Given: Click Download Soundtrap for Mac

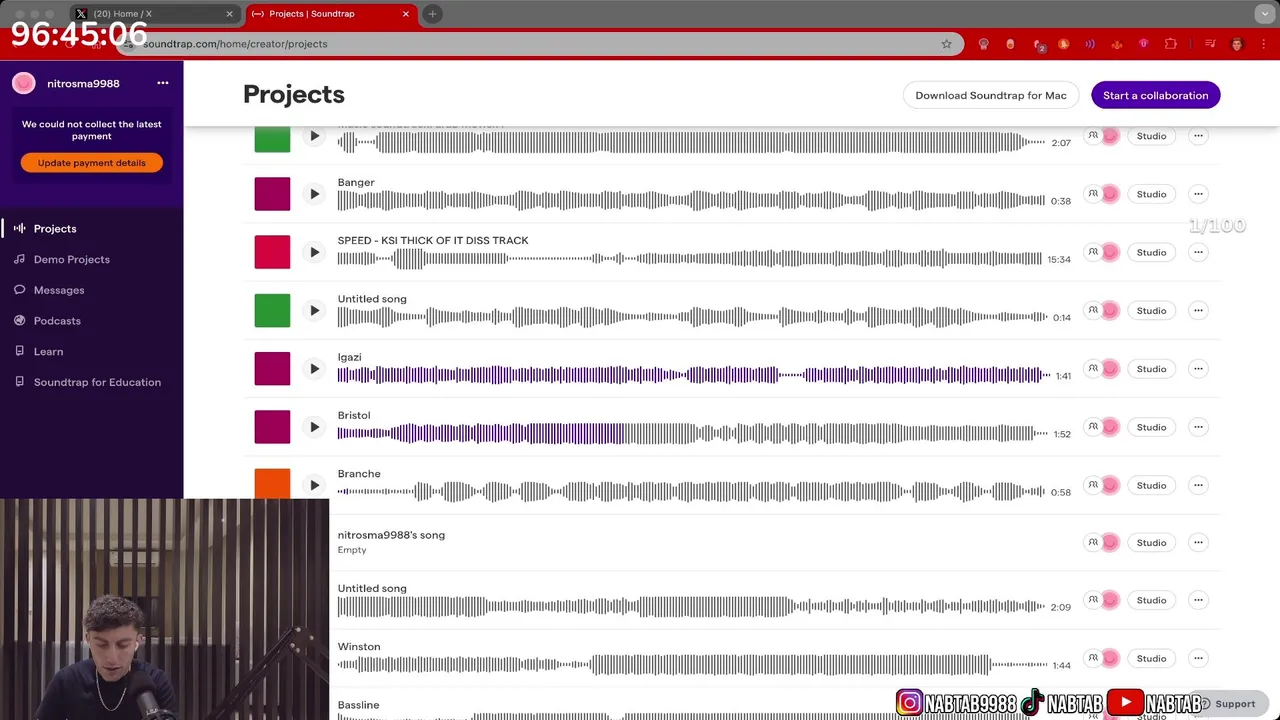Looking at the screenshot, I should 991,95.
